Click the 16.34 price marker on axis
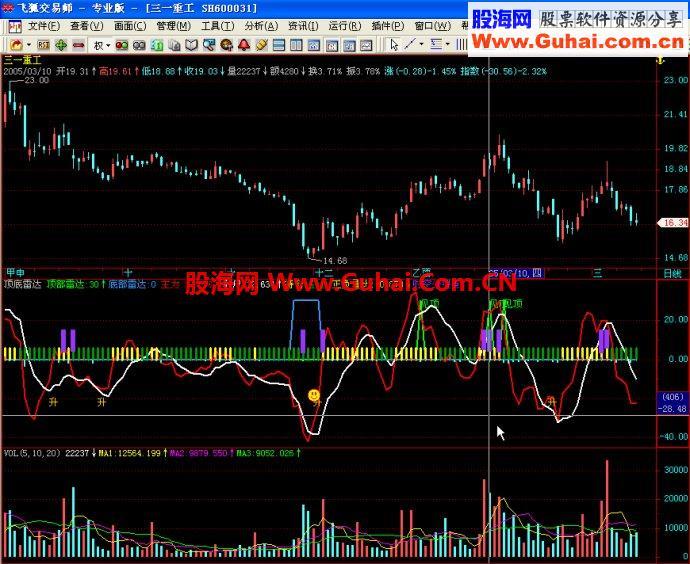Image resolution: width=690 pixels, height=564 pixels. (673, 223)
